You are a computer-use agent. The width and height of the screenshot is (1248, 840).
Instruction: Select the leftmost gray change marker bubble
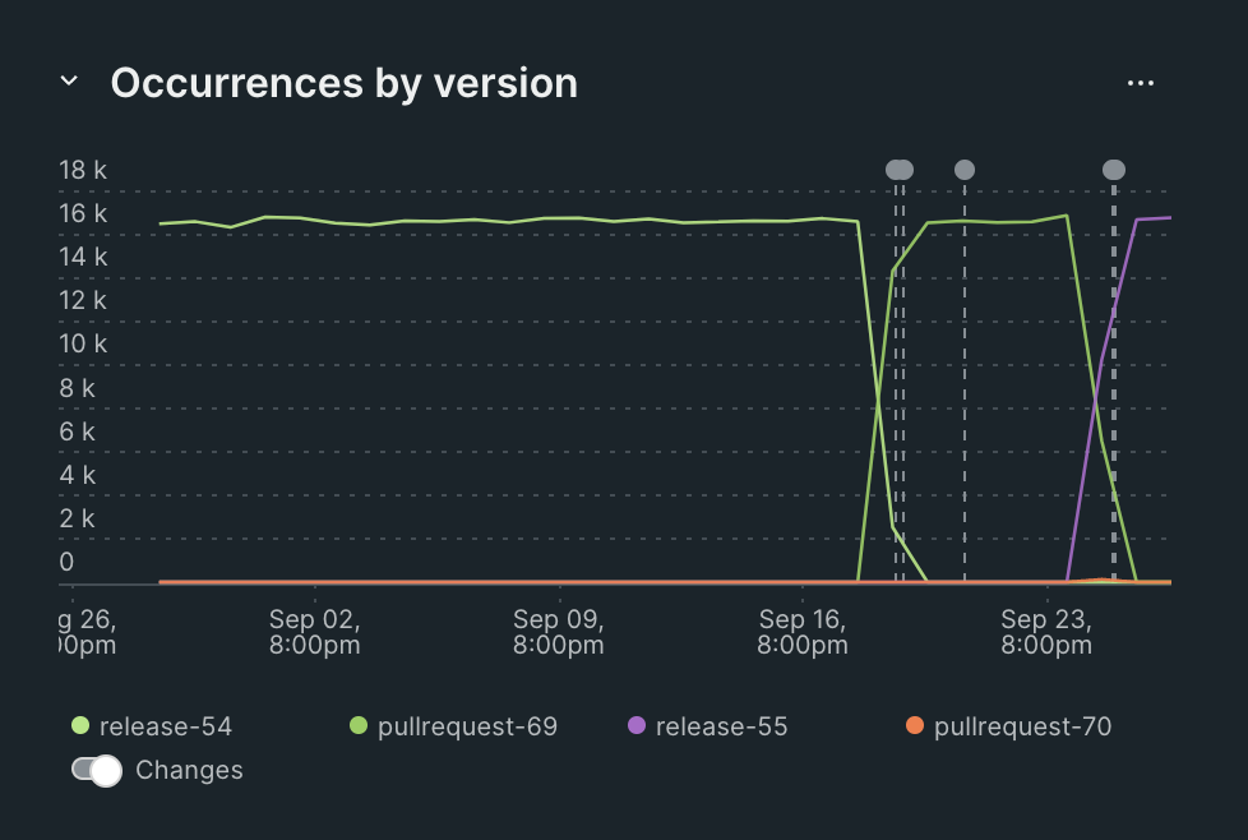point(898,169)
